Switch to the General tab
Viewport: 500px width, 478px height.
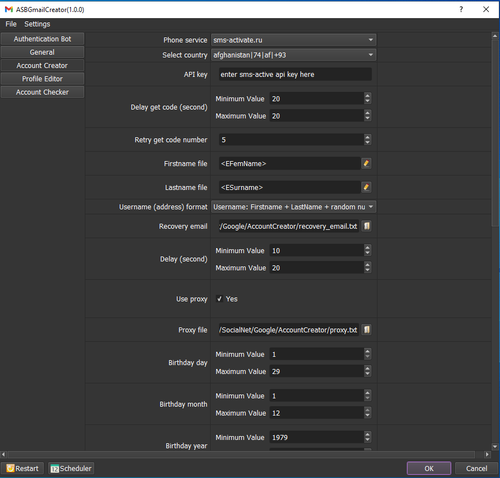coord(42,52)
